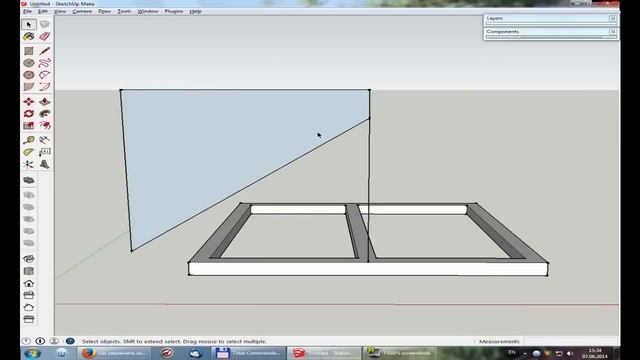This screenshot has width=640, height=360.
Task: Expand the Layers panel
Action: point(612,18)
